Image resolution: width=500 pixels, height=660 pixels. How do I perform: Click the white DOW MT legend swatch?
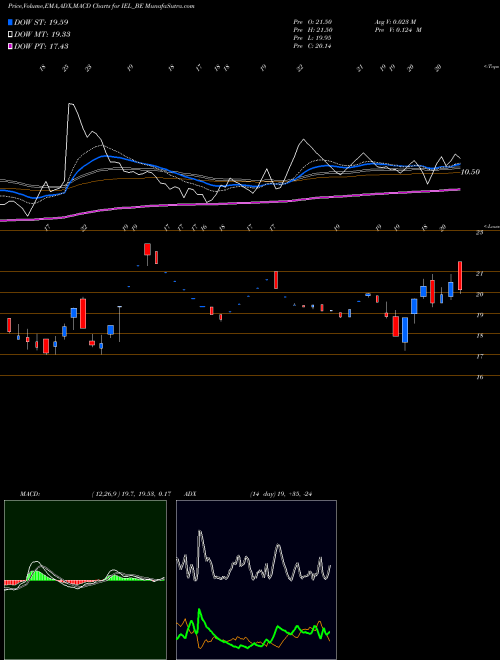(x=11, y=35)
